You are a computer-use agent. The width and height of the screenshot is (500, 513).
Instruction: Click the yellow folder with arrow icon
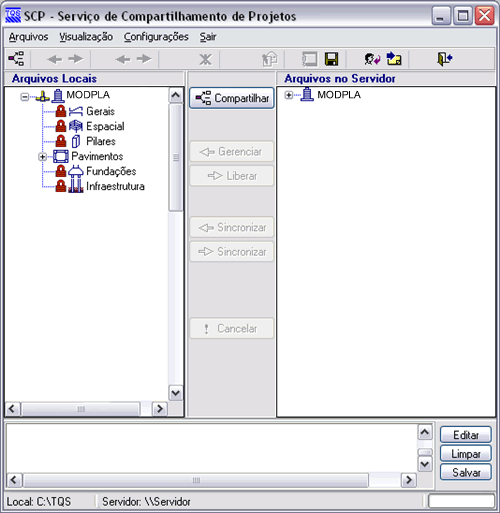point(394,59)
